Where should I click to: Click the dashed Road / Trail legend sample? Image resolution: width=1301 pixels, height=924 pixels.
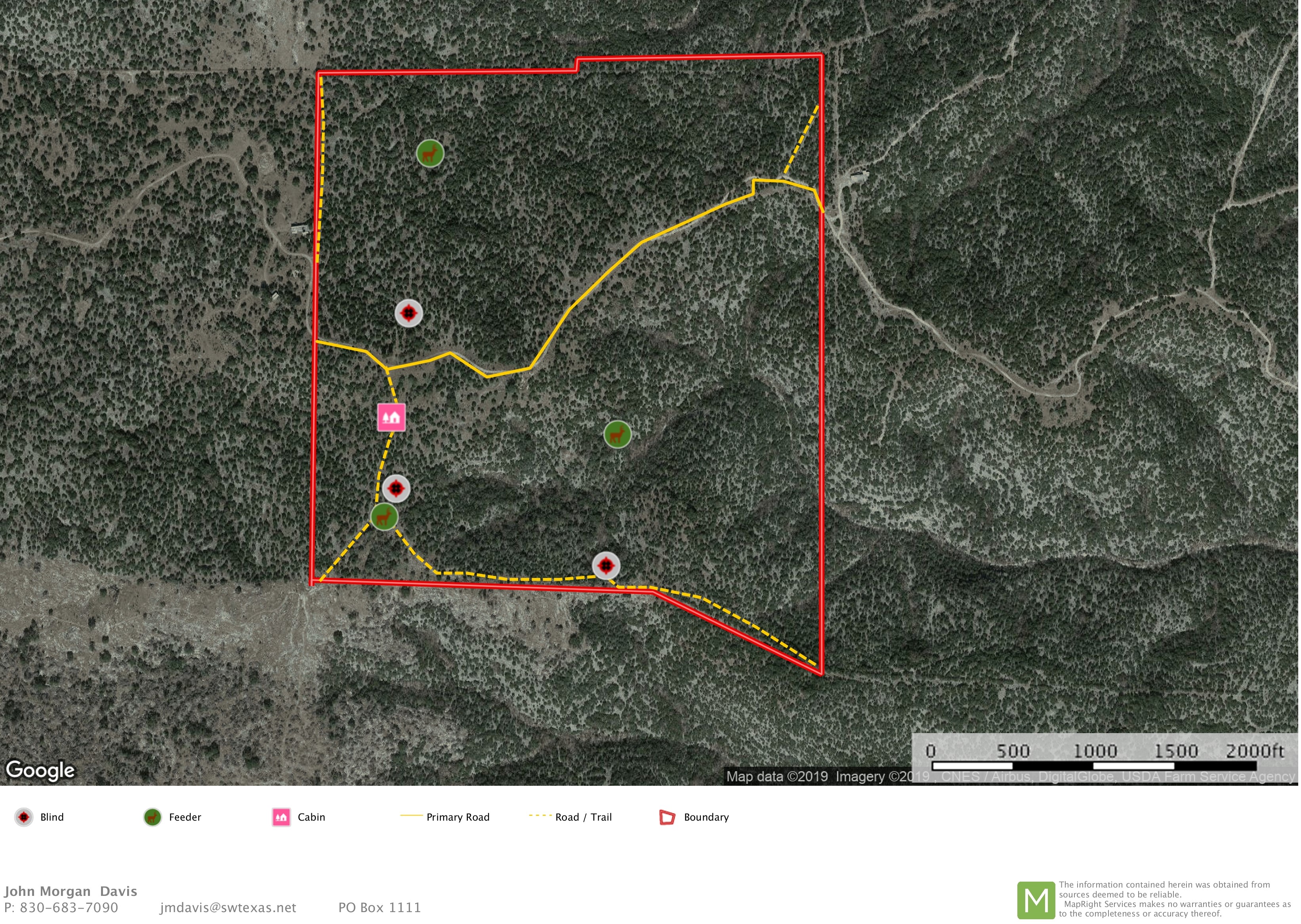(540, 816)
